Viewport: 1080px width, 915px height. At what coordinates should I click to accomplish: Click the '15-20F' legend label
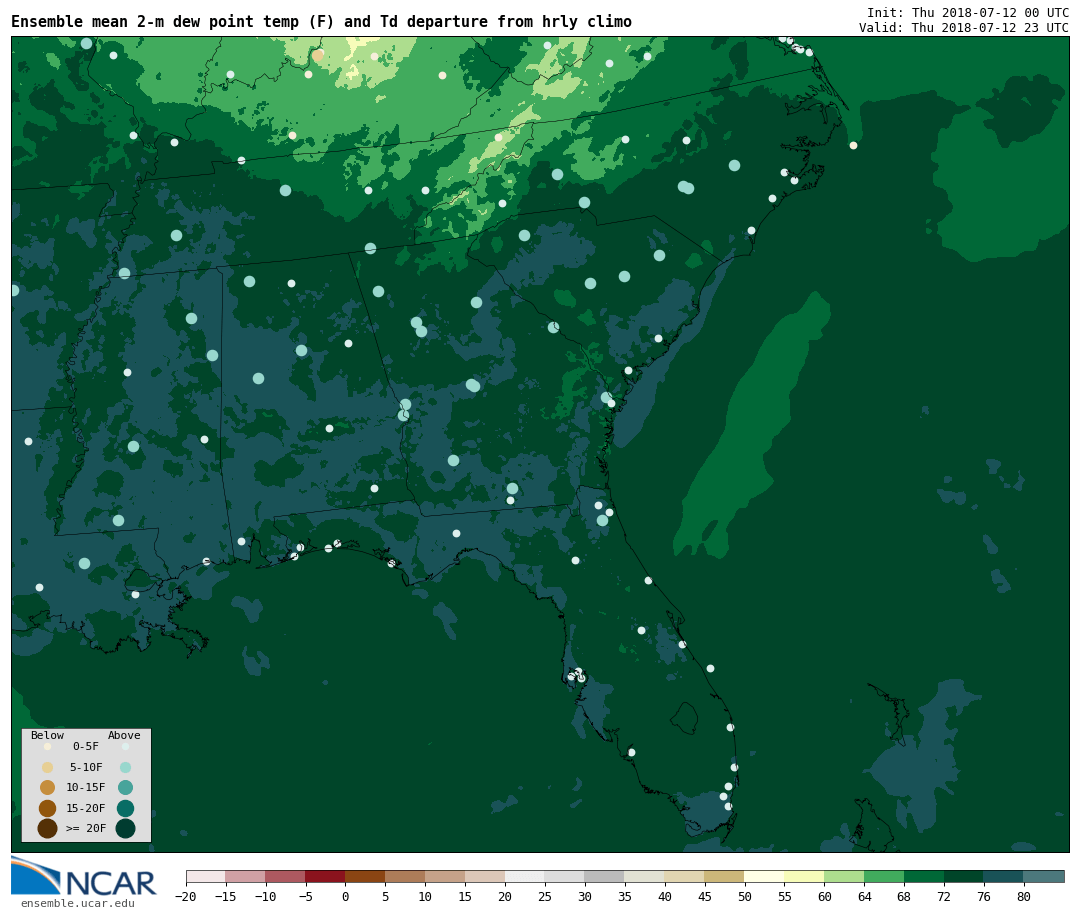point(85,808)
